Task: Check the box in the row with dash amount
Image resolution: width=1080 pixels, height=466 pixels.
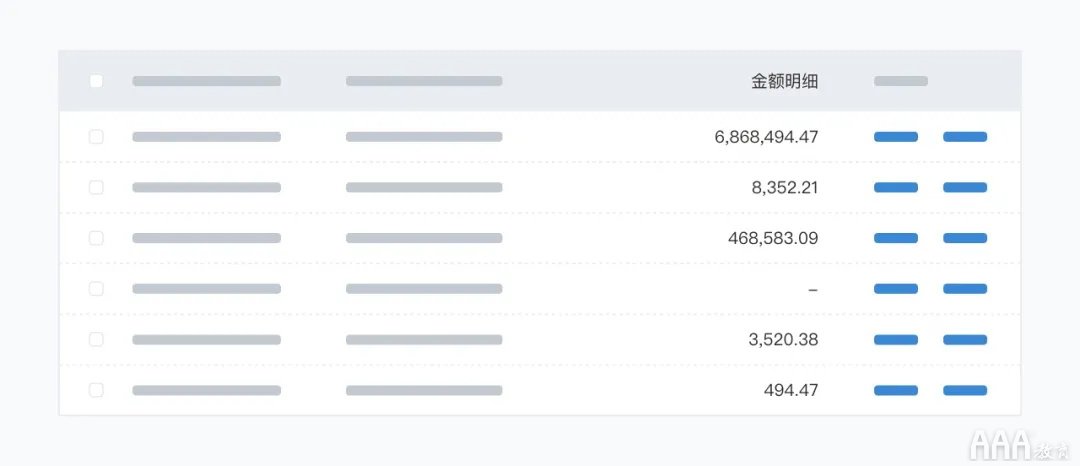Action: click(x=96, y=288)
